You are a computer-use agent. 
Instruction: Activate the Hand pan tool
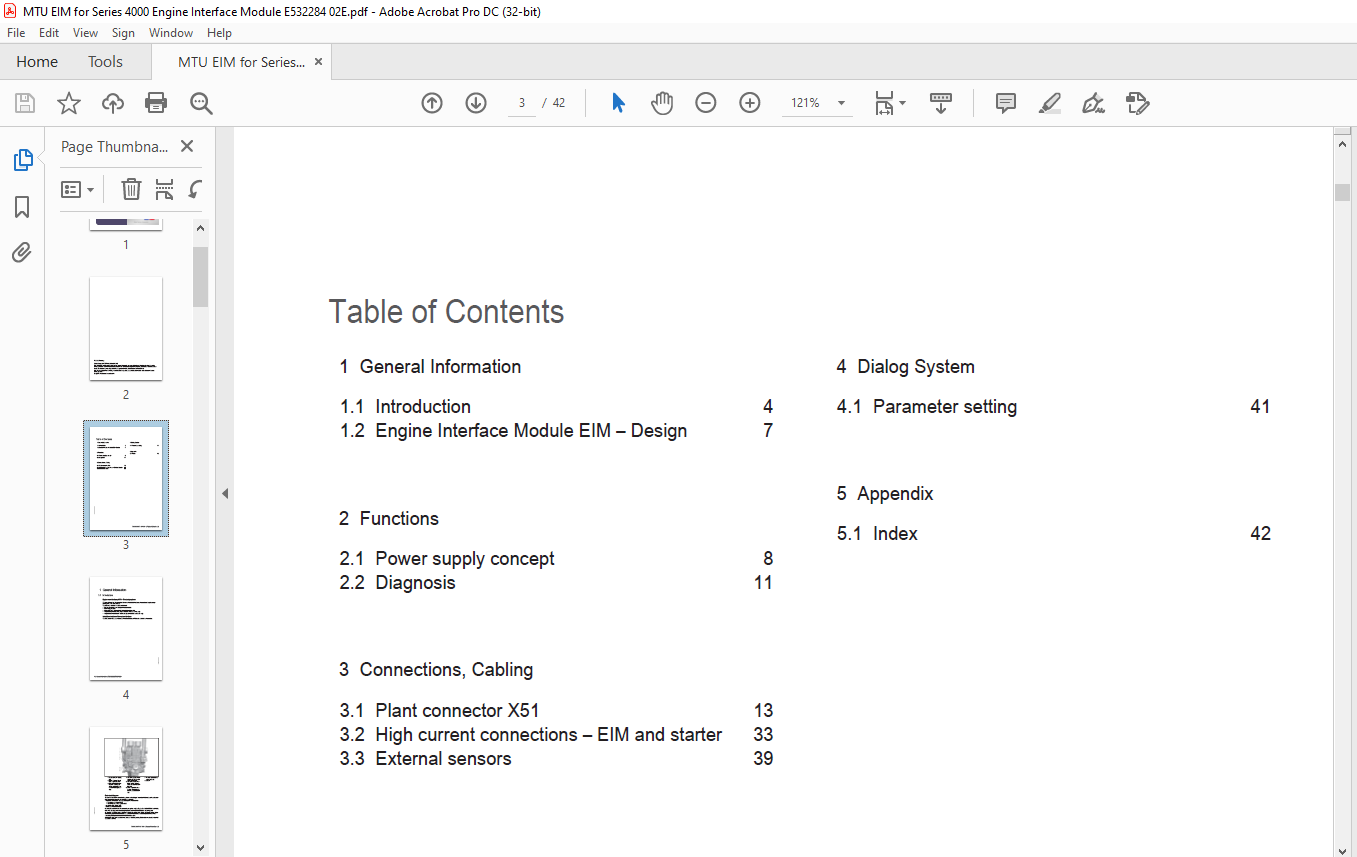point(662,103)
